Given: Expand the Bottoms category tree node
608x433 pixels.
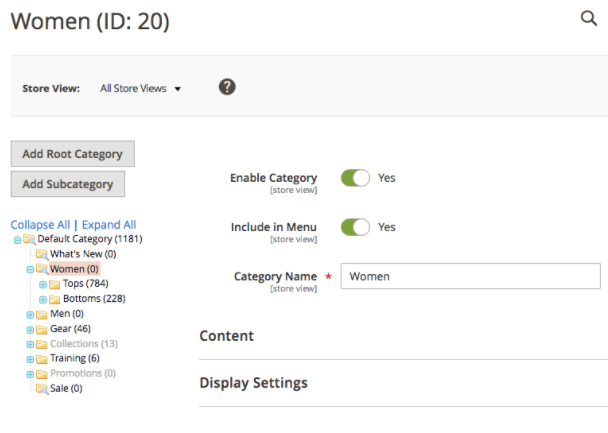Looking at the screenshot, I should point(42,299).
